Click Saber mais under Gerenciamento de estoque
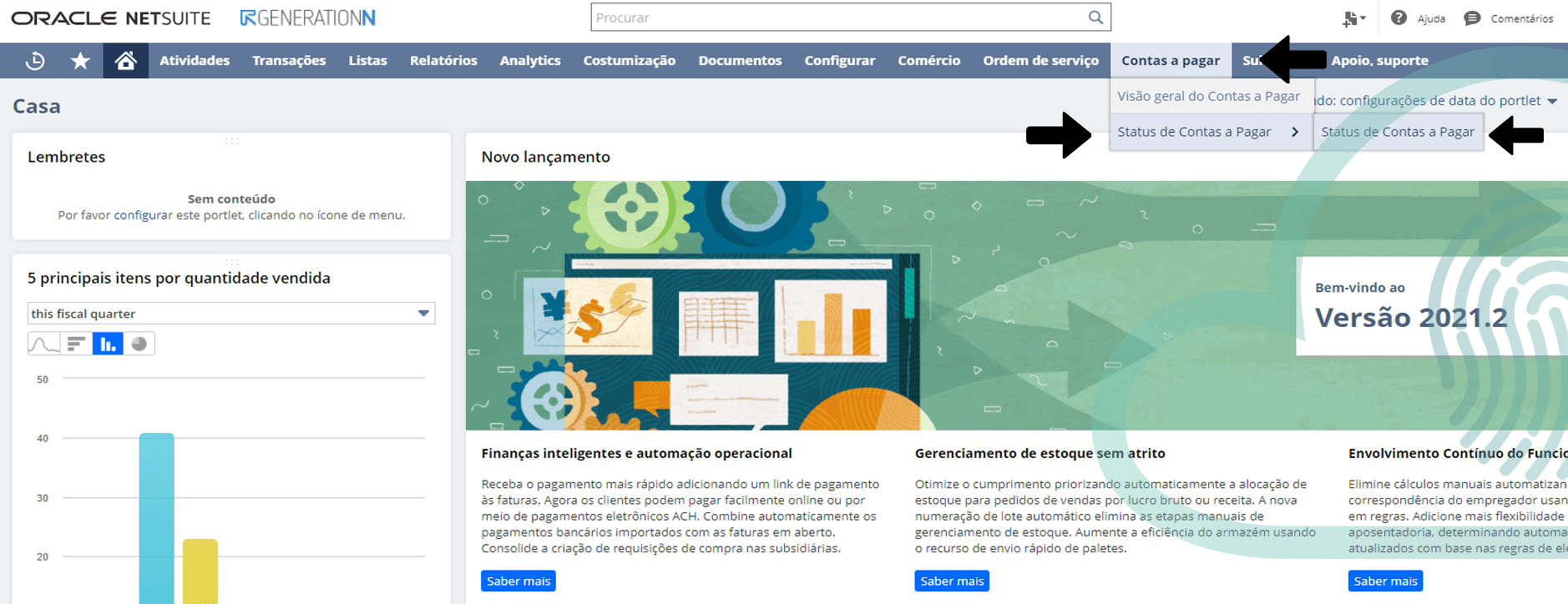This screenshot has height=604, width=1568. point(952,581)
